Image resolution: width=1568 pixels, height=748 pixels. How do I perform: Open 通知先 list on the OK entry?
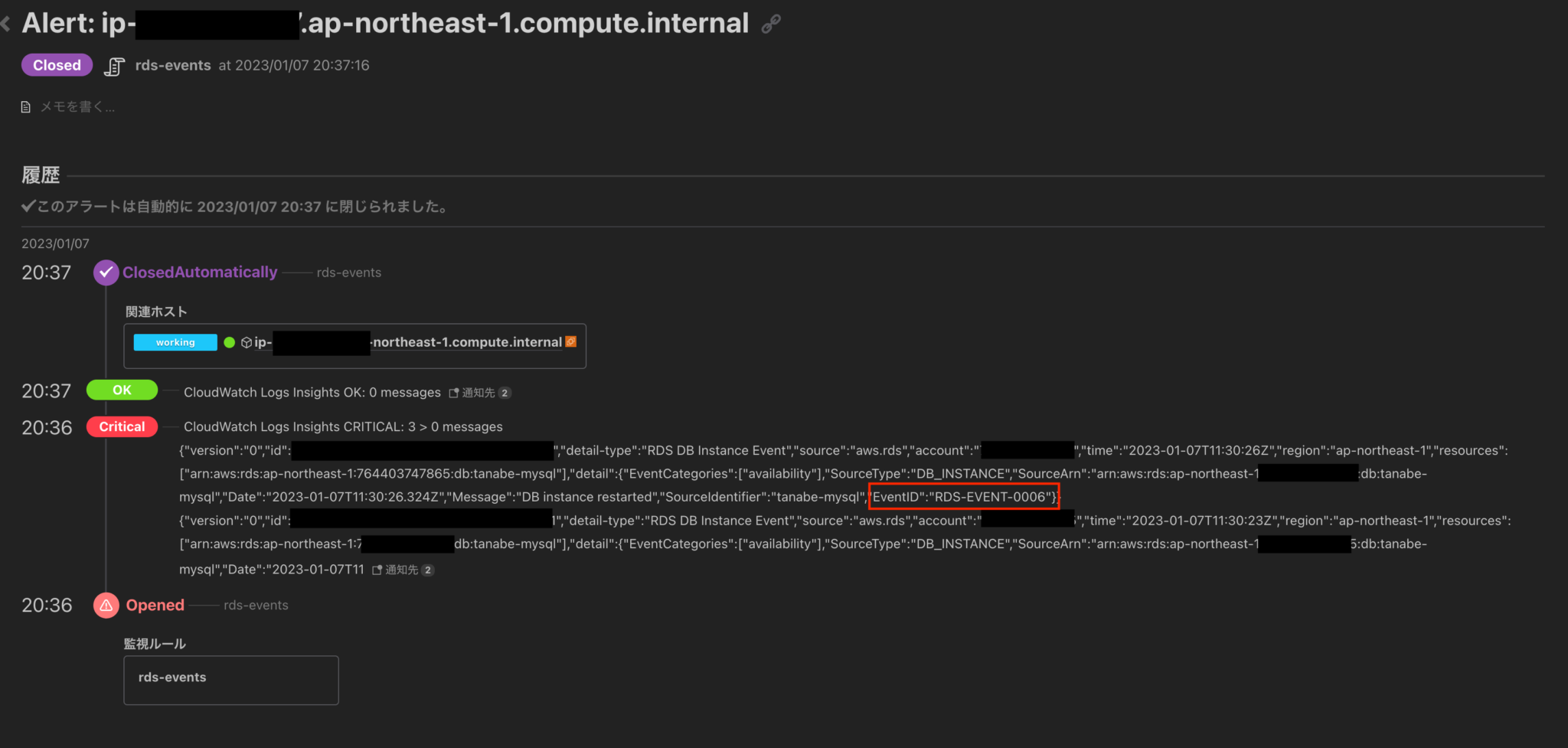click(479, 393)
